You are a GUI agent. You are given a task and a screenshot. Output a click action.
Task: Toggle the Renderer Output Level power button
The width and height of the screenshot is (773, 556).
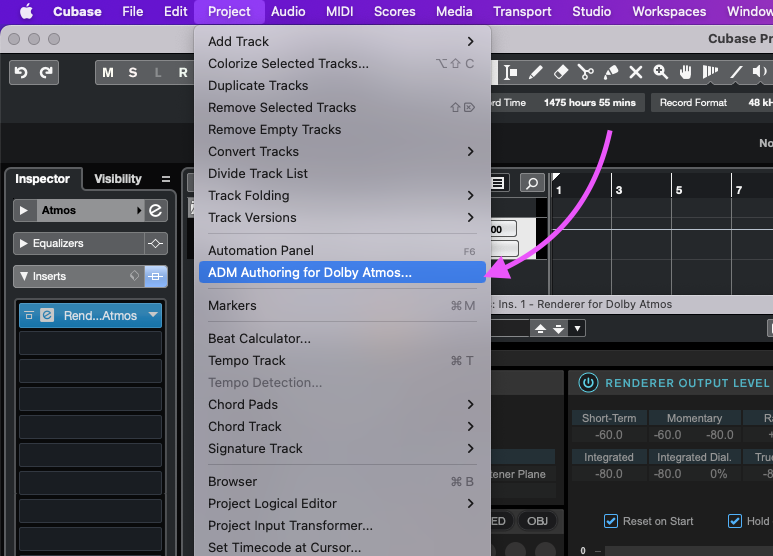tap(588, 383)
